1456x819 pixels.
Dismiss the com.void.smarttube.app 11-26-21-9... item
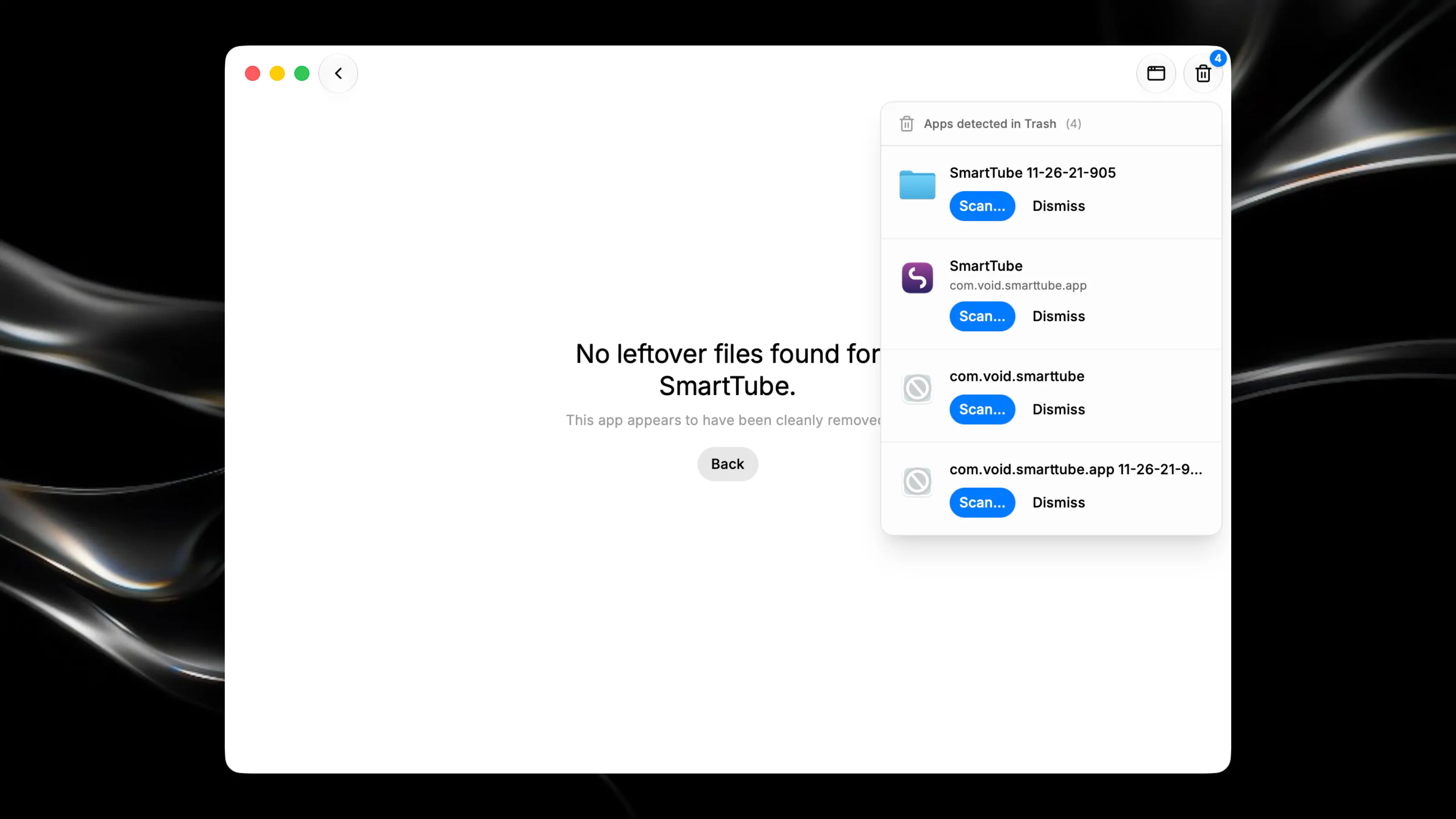coord(1059,502)
